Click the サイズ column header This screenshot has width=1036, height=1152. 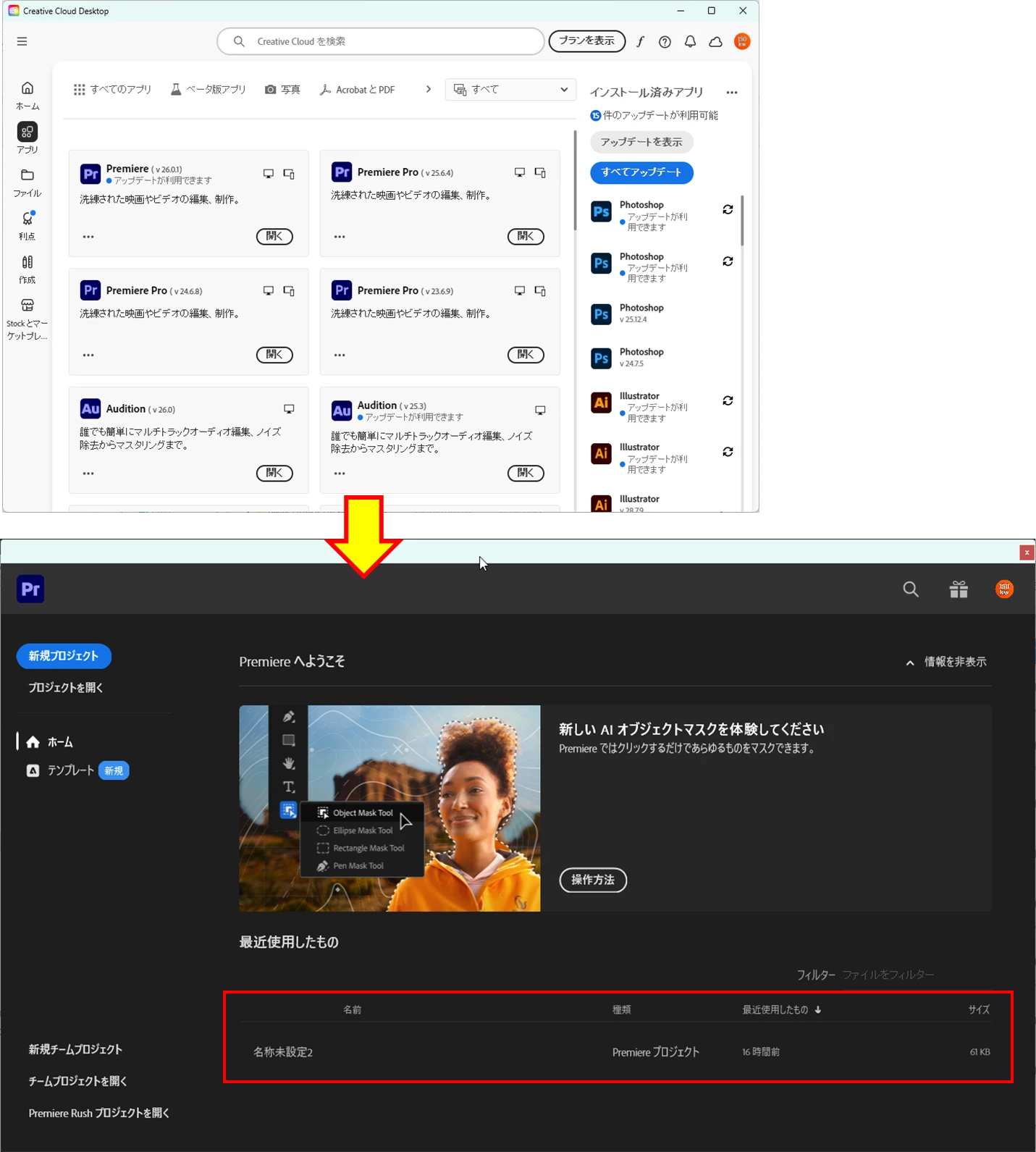pyautogui.click(x=979, y=1009)
